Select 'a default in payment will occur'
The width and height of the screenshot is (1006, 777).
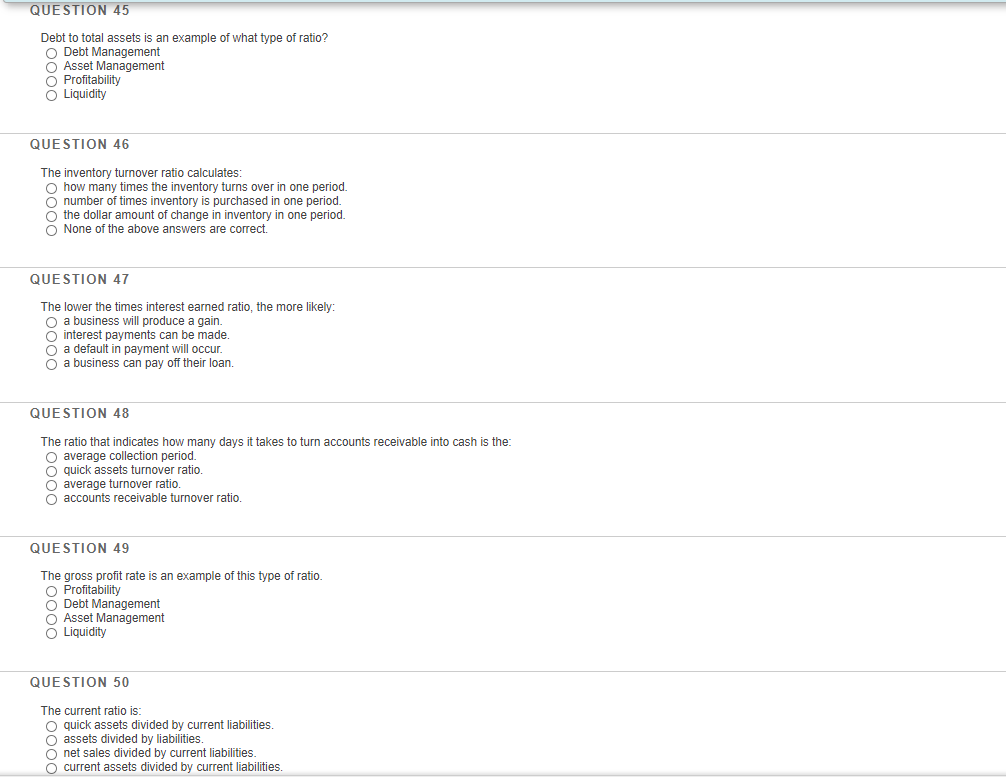(51, 351)
